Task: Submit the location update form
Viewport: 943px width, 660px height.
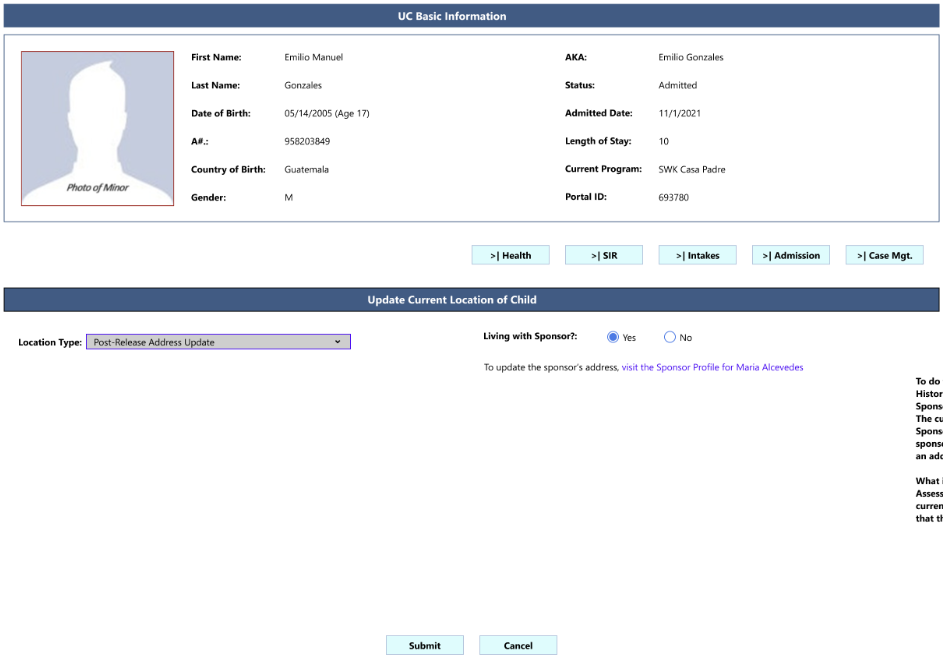Action: [425, 645]
